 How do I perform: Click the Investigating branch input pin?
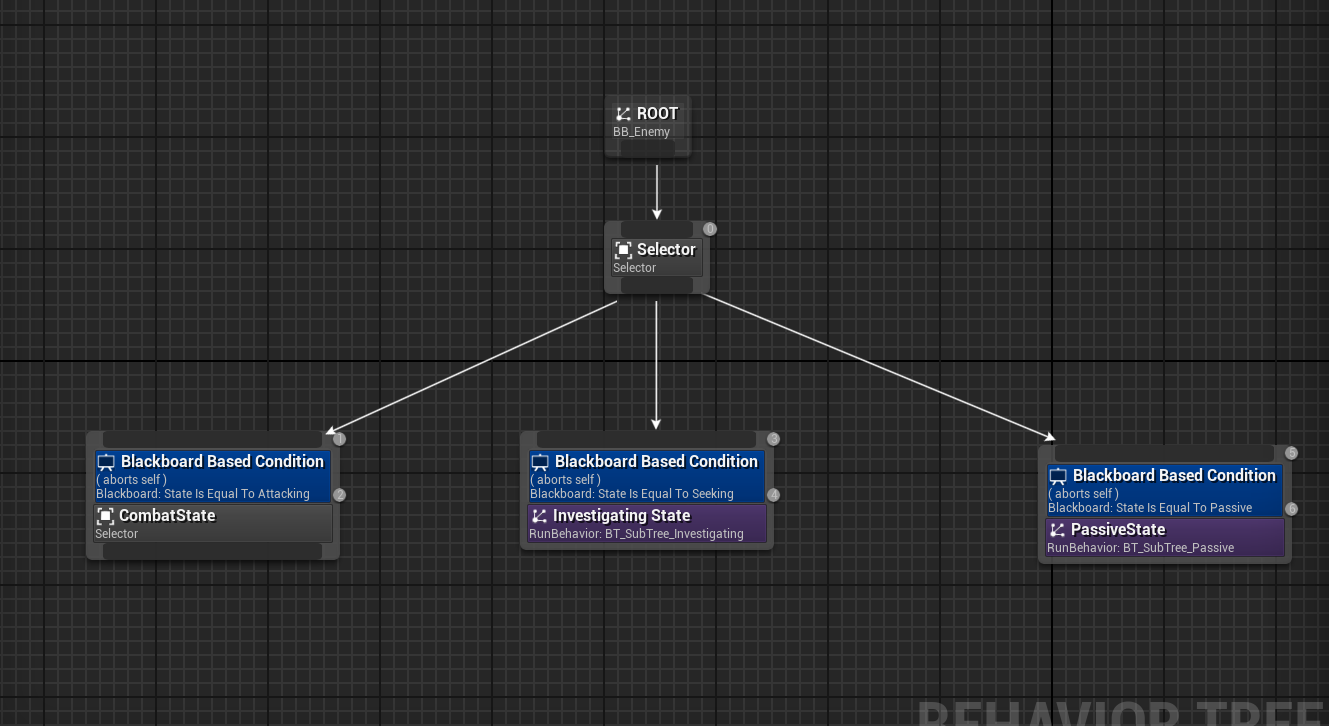[647, 440]
